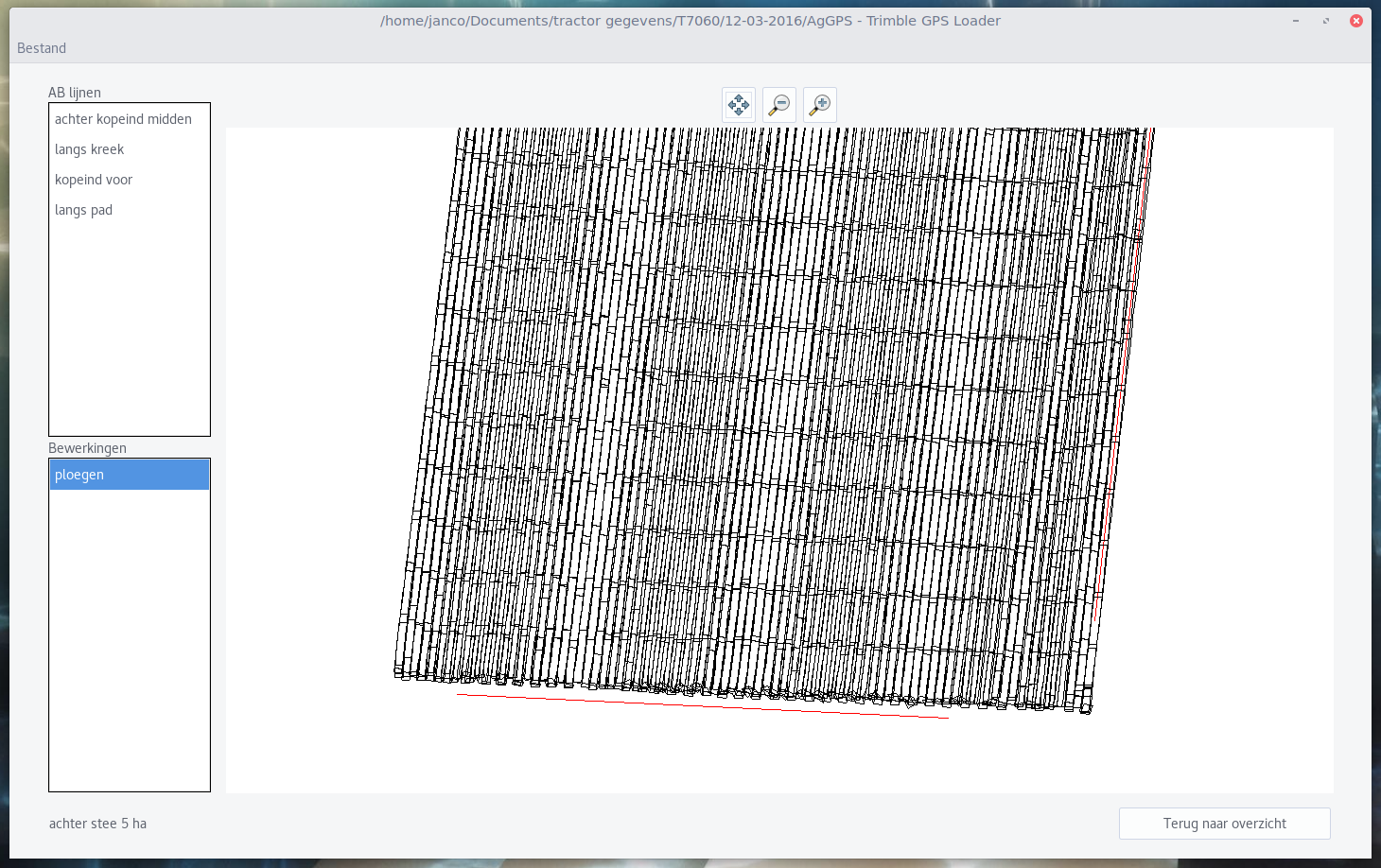1381x868 pixels.
Task: Select the 'ploegen' operation in Bewerkingen
Action: tap(129, 475)
